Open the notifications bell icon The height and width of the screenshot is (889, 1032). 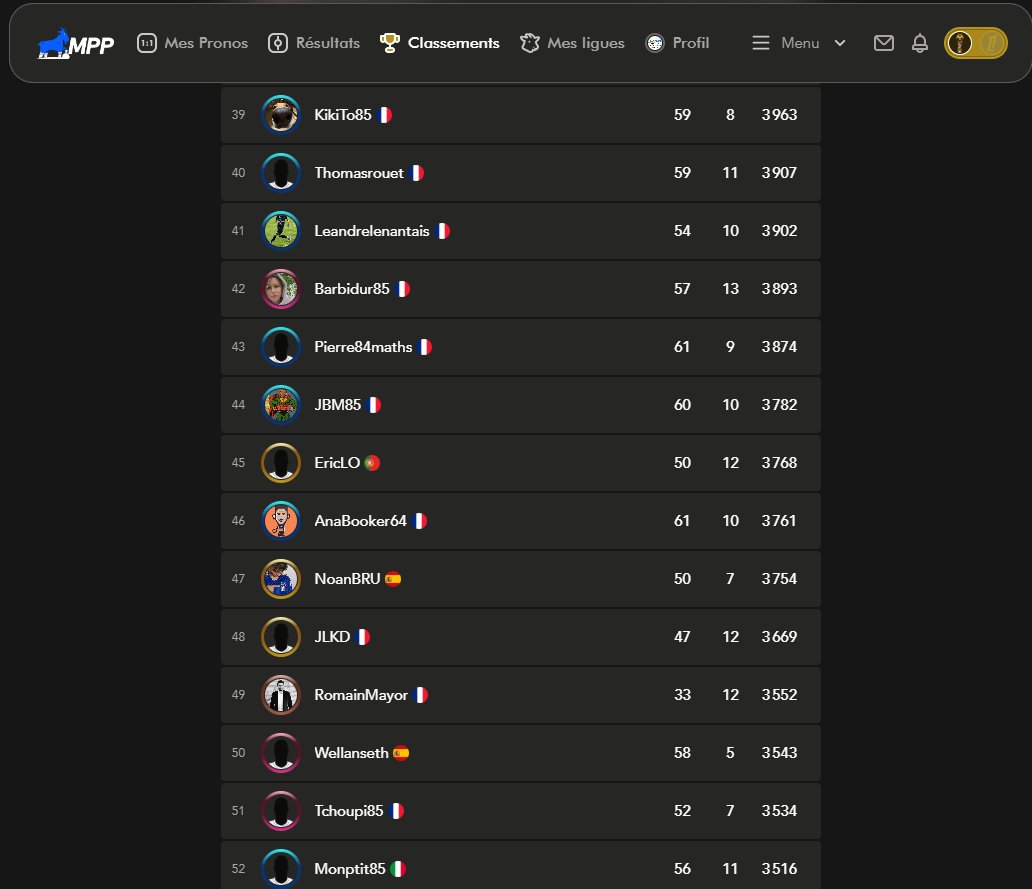tap(919, 43)
